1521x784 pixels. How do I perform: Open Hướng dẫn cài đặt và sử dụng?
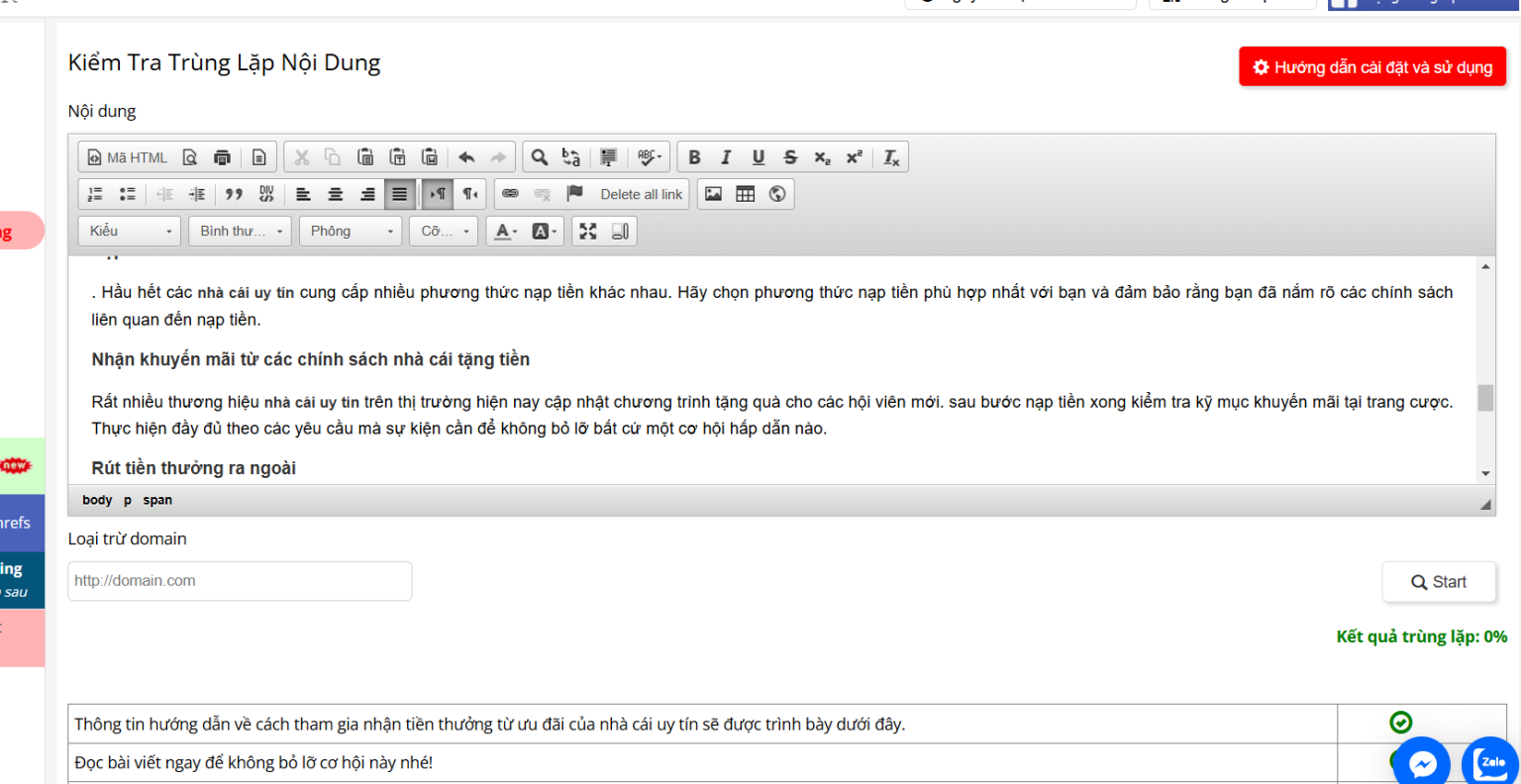tap(1372, 67)
